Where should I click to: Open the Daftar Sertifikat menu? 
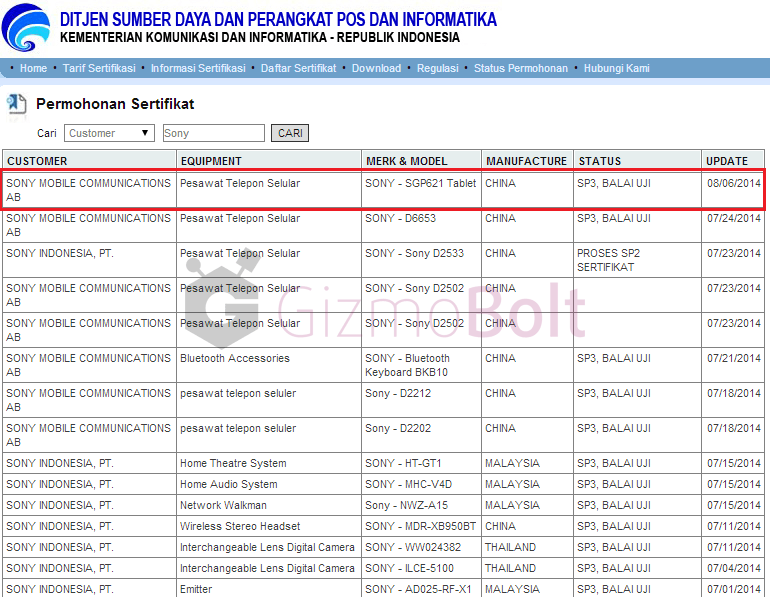[299, 68]
